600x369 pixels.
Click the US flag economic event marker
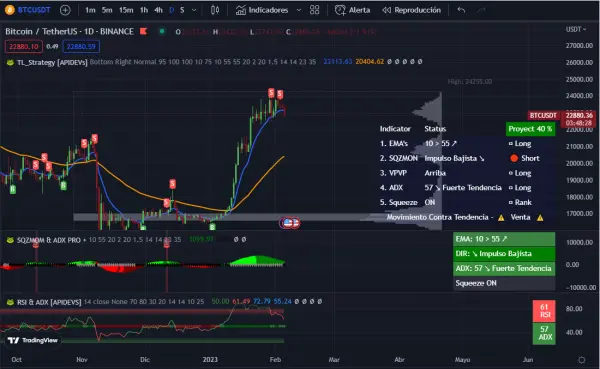(288, 223)
